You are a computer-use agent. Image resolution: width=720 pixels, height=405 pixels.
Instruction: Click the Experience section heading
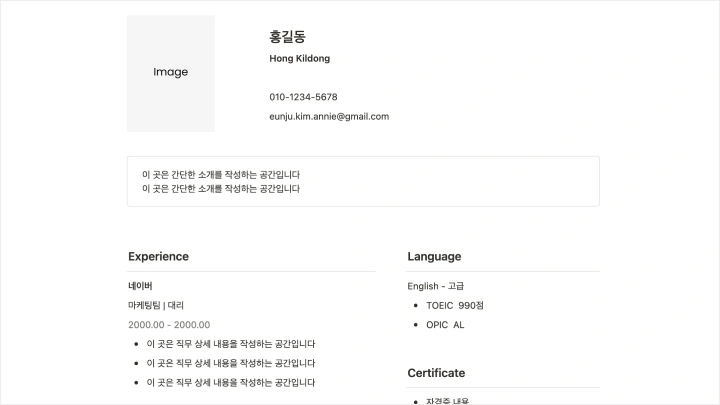point(158,256)
